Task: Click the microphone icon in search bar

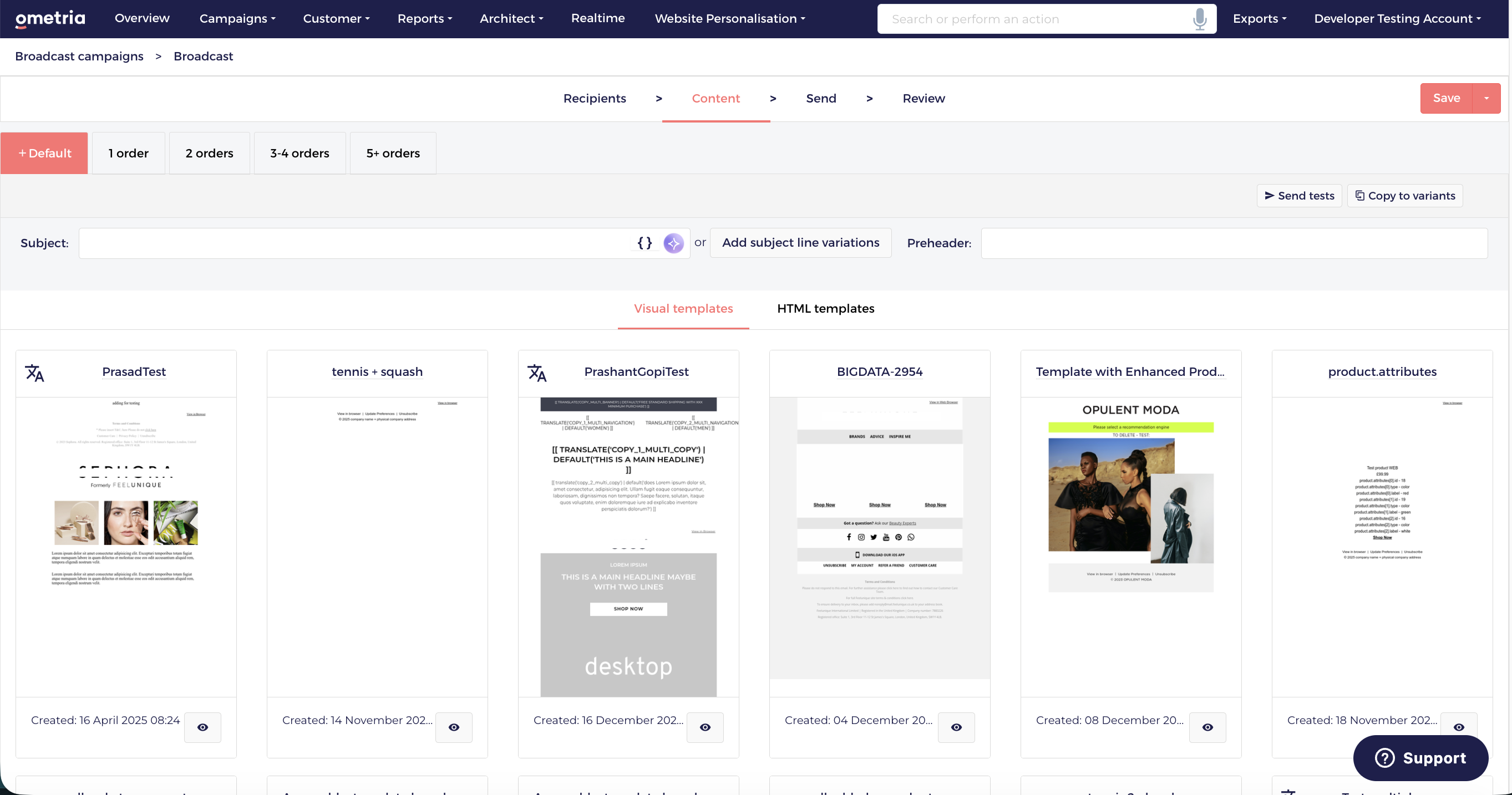Action: pos(1200,19)
